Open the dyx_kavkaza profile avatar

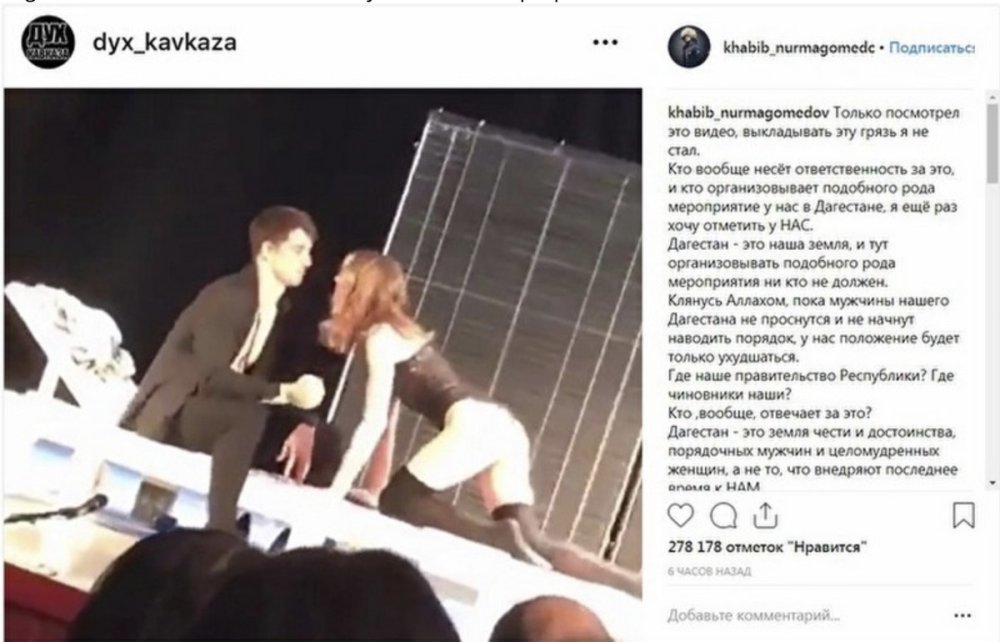48,42
